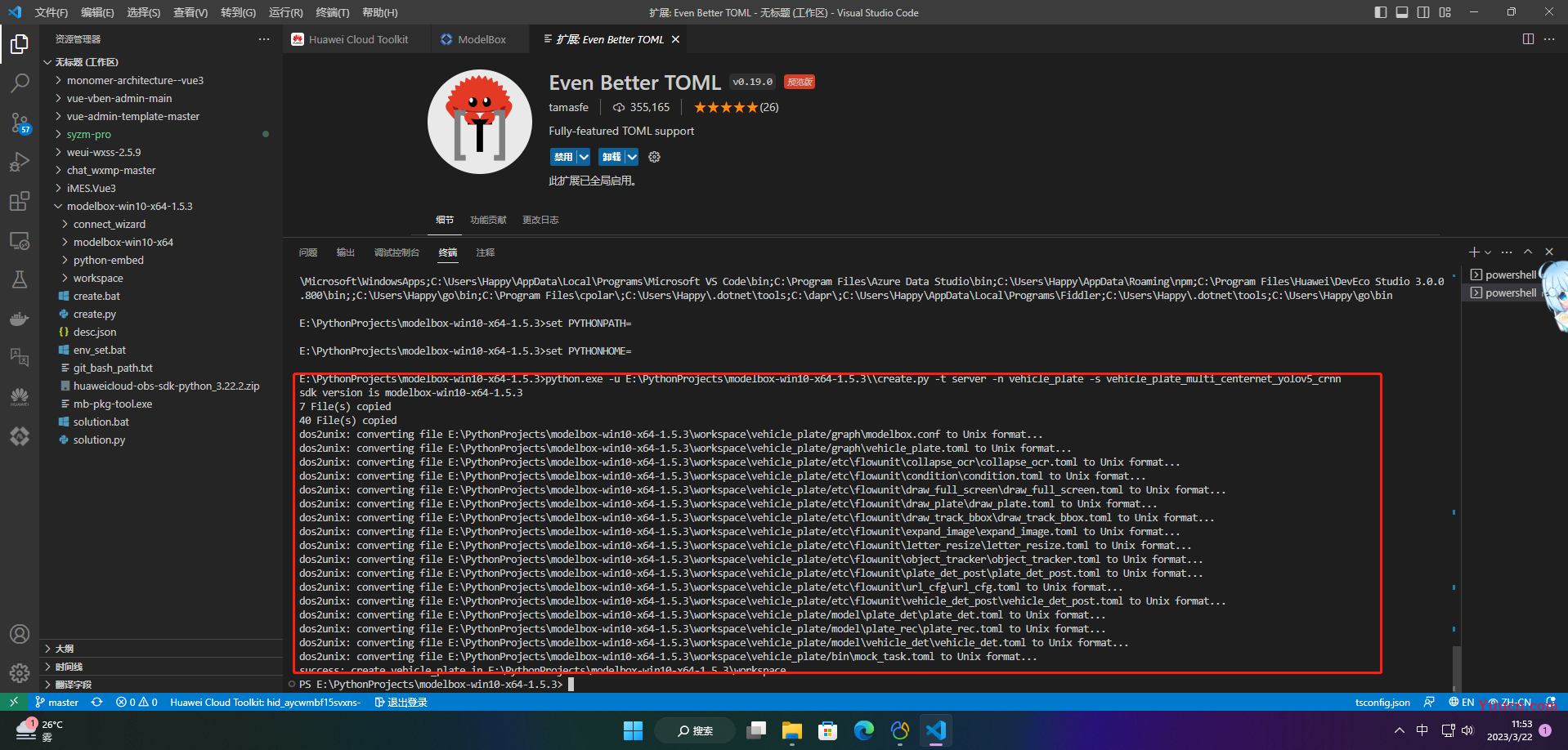Image resolution: width=1568 pixels, height=750 pixels.
Task: Expand the vue-vben-admin-main folder
Action: (119, 98)
